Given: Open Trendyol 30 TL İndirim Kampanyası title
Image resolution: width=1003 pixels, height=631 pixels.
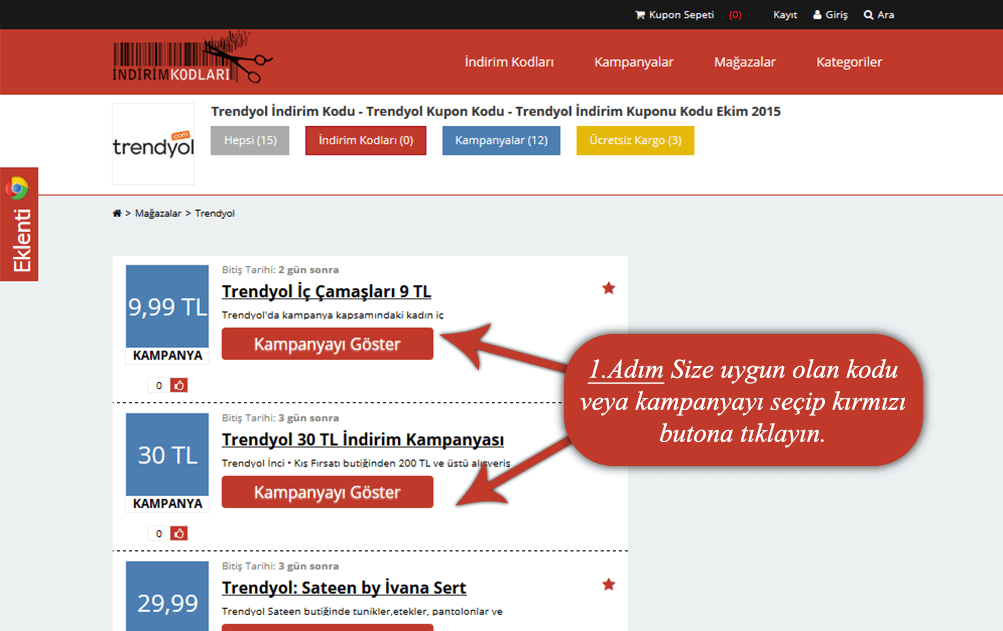Looking at the screenshot, I should [363, 440].
